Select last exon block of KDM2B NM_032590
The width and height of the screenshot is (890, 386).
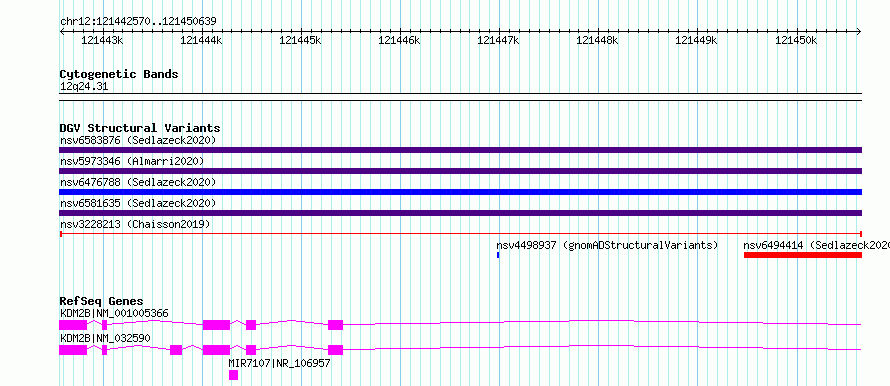pos(335,350)
